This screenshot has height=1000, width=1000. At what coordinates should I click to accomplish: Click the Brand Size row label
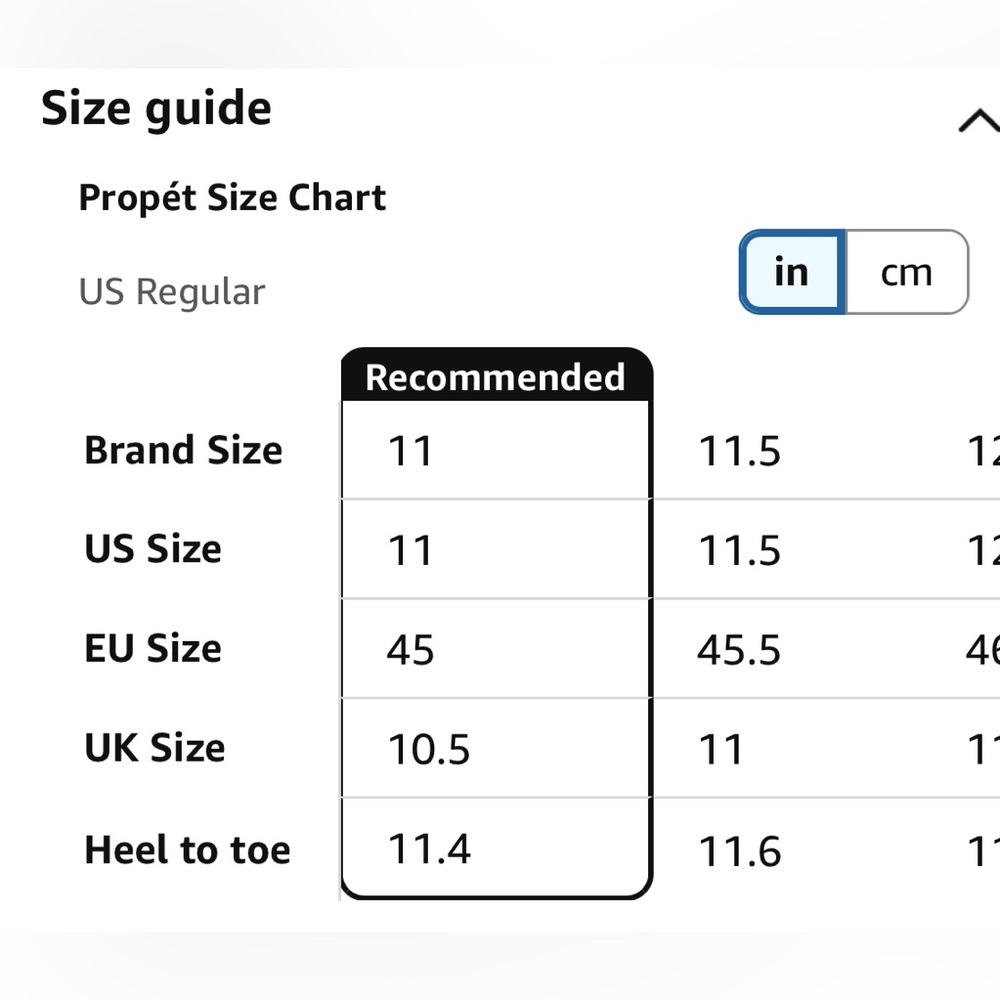pos(184,450)
